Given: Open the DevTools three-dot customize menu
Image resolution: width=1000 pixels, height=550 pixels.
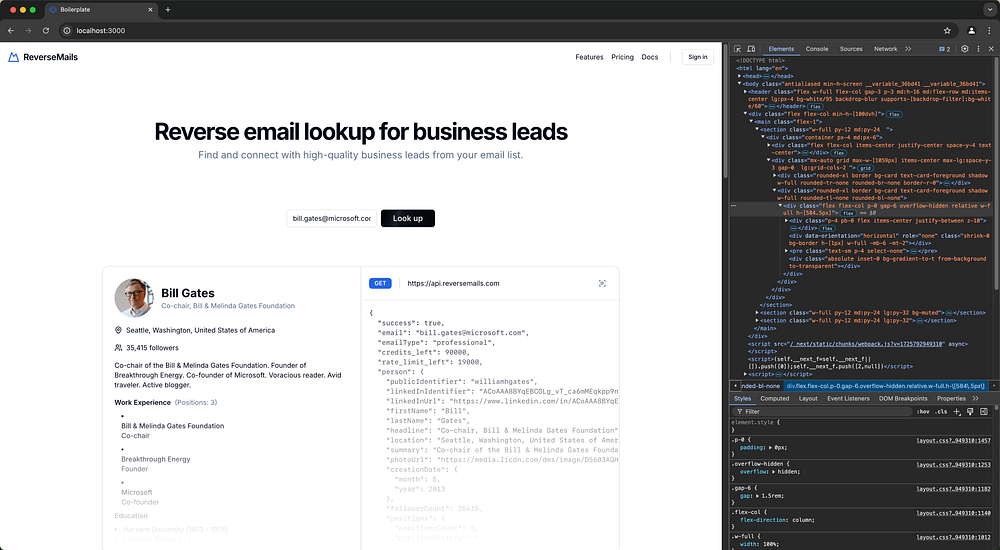Looking at the screenshot, I should [978, 48].
